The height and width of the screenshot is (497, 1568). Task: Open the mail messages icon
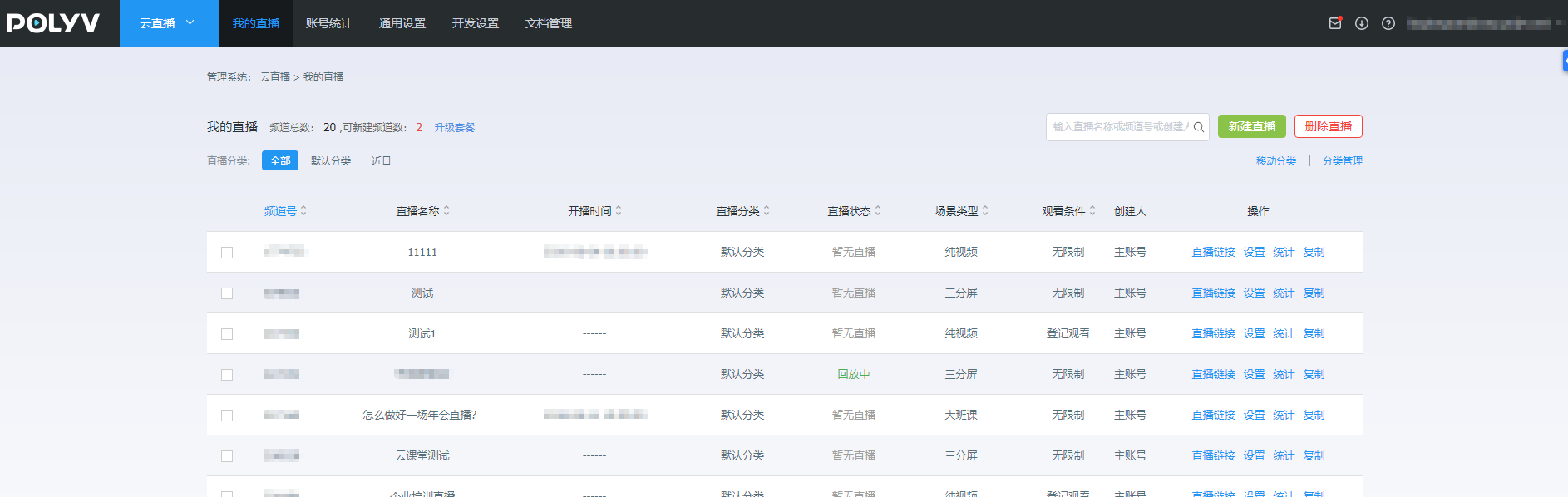pyautogui.click(x=1334, y=23)
